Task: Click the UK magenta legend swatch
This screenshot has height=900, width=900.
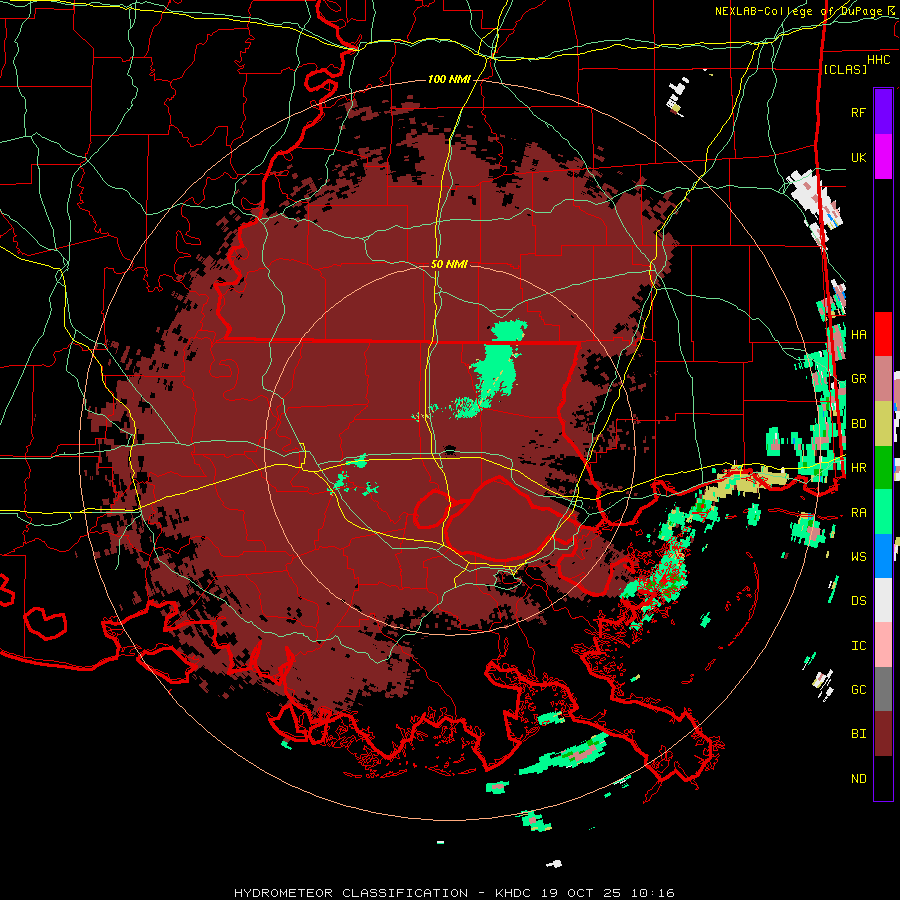Action: pos(883,157)
